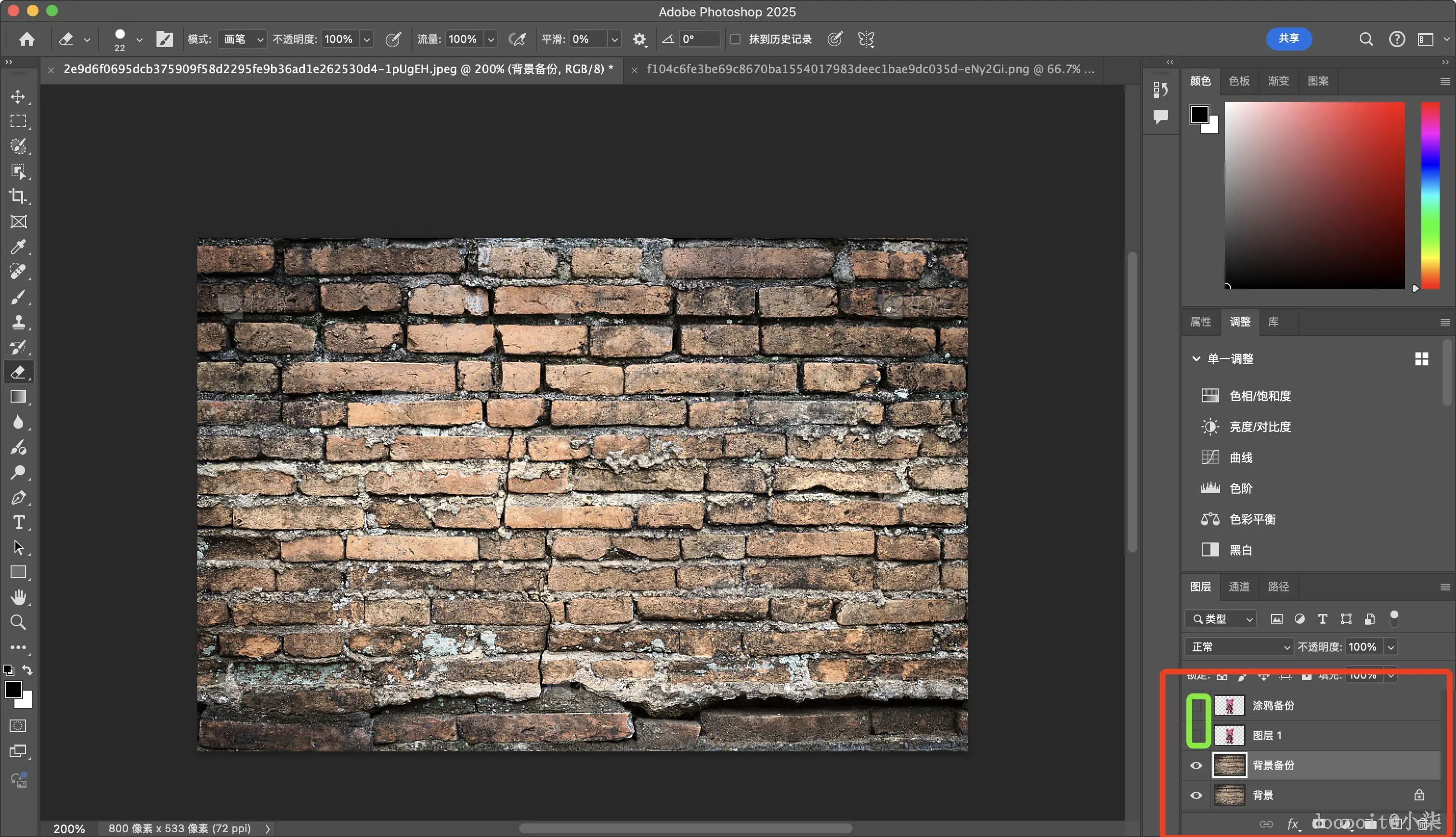This screenshot has height=837, width=1456.
Task: Select the Gradient tool
Action: pos(18,397)
